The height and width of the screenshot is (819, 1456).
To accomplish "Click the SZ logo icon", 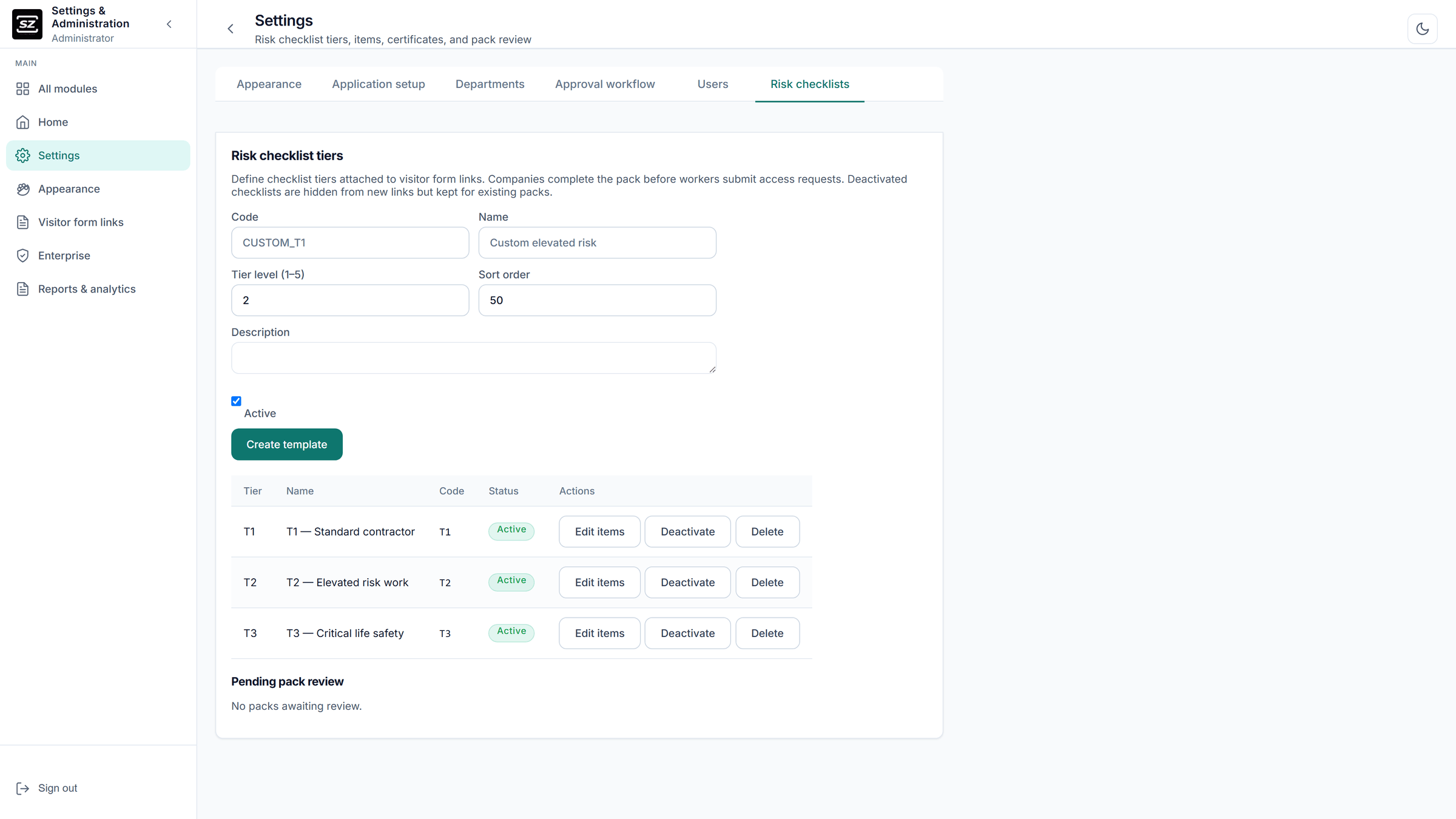I will coord(27,24).
